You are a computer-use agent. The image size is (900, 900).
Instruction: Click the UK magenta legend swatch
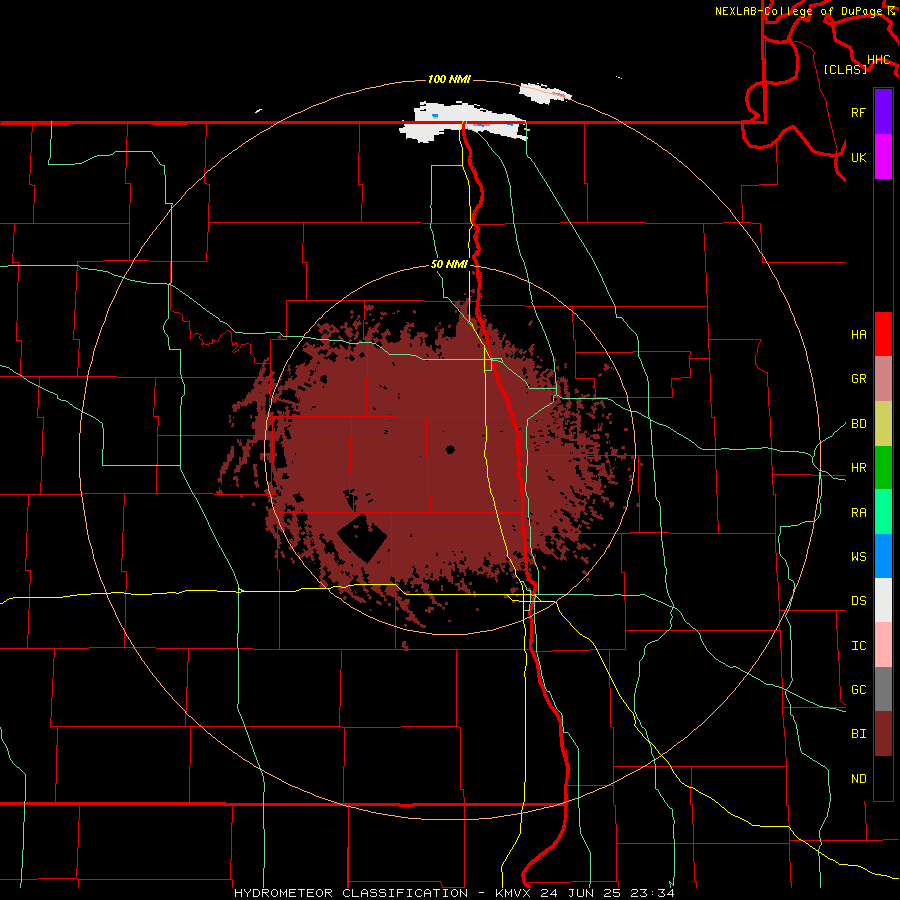883,157
